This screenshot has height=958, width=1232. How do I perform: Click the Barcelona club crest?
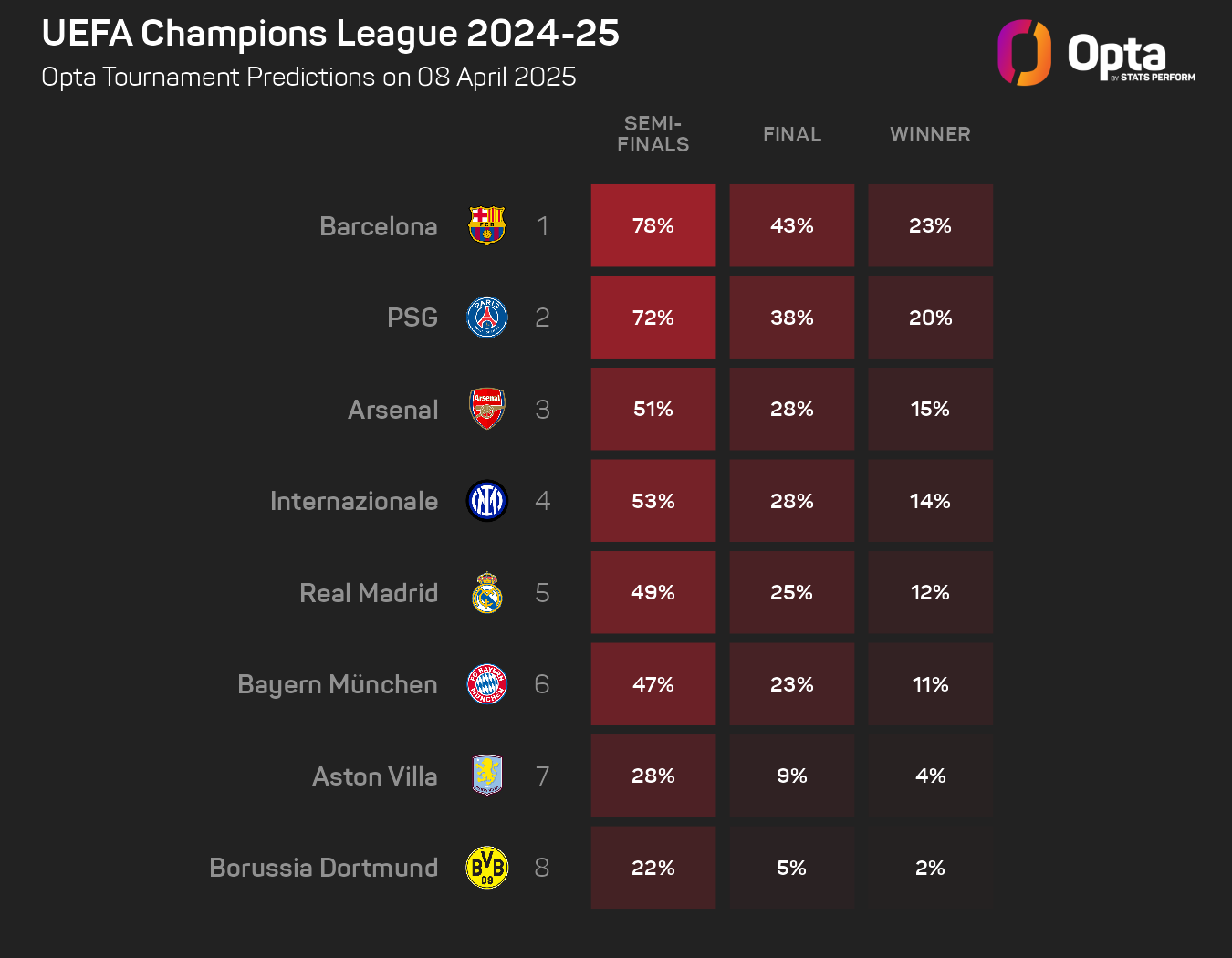[486, 225]
